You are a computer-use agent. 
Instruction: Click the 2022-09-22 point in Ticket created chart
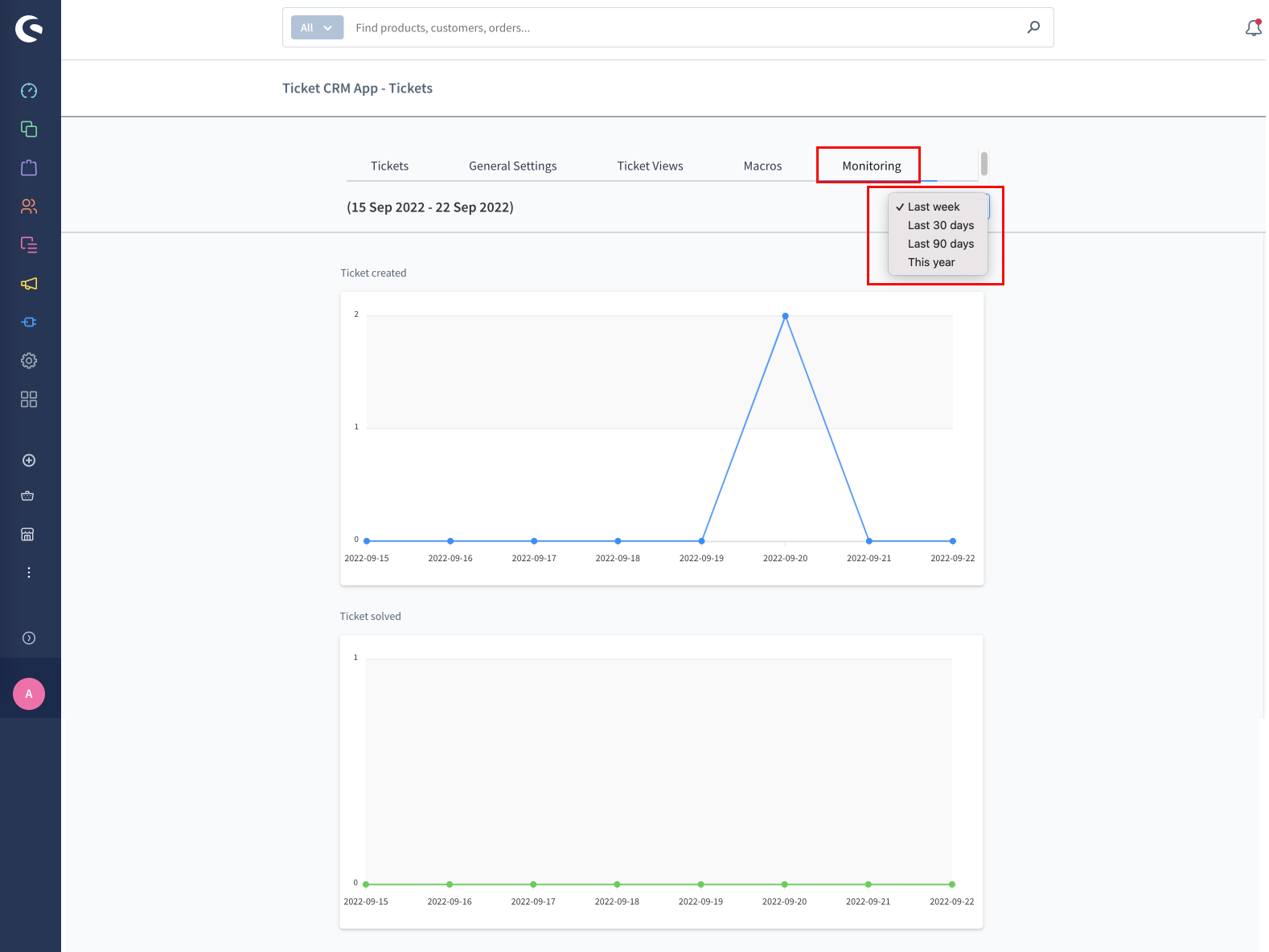pyautogui.click(x=953, y=541)
